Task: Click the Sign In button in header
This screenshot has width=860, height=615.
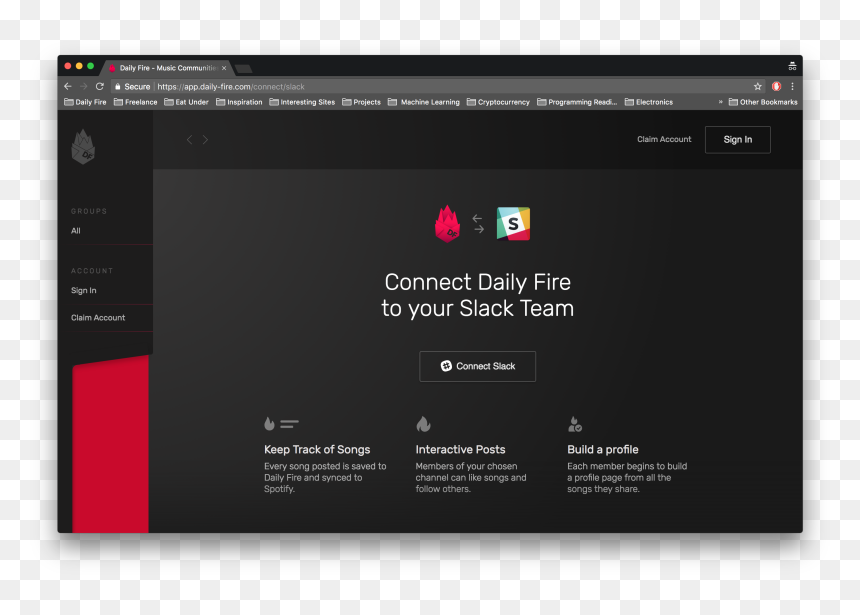Action: click(738, 139)
